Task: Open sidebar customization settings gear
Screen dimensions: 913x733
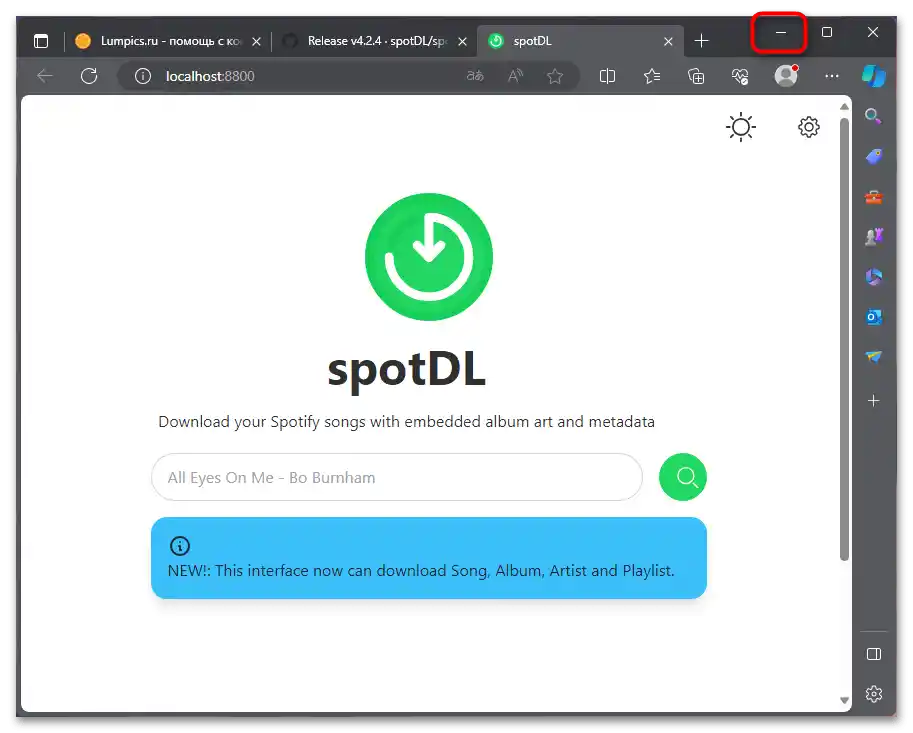Action: 873,693
